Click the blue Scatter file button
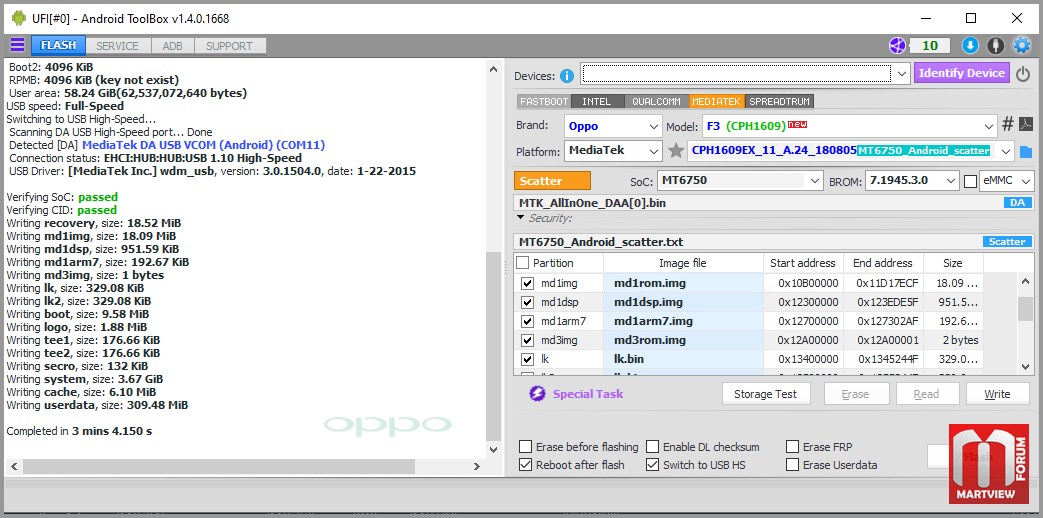1043x518 pixels. pos(1007,242)
